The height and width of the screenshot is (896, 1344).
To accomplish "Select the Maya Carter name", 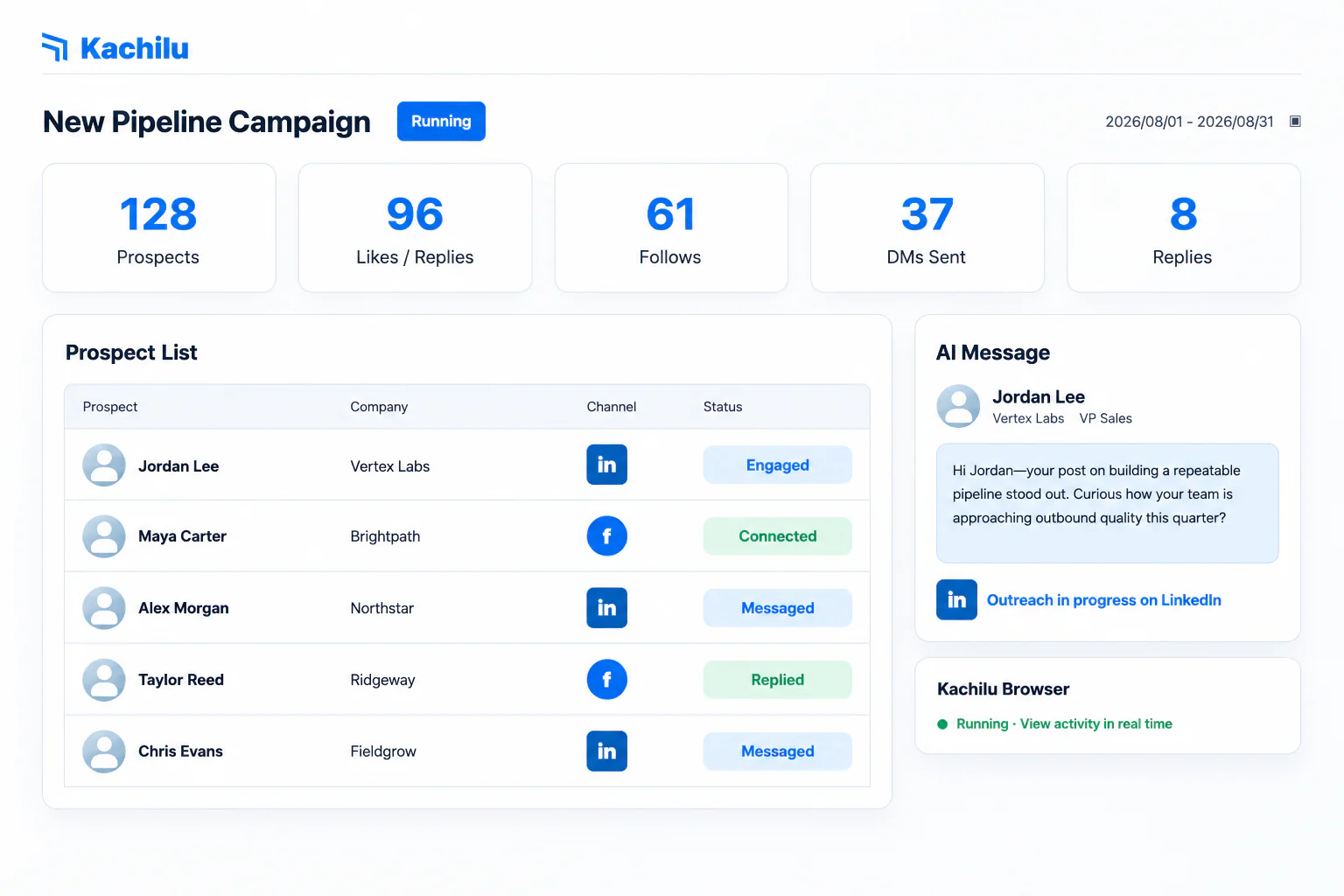I will 182,536.
